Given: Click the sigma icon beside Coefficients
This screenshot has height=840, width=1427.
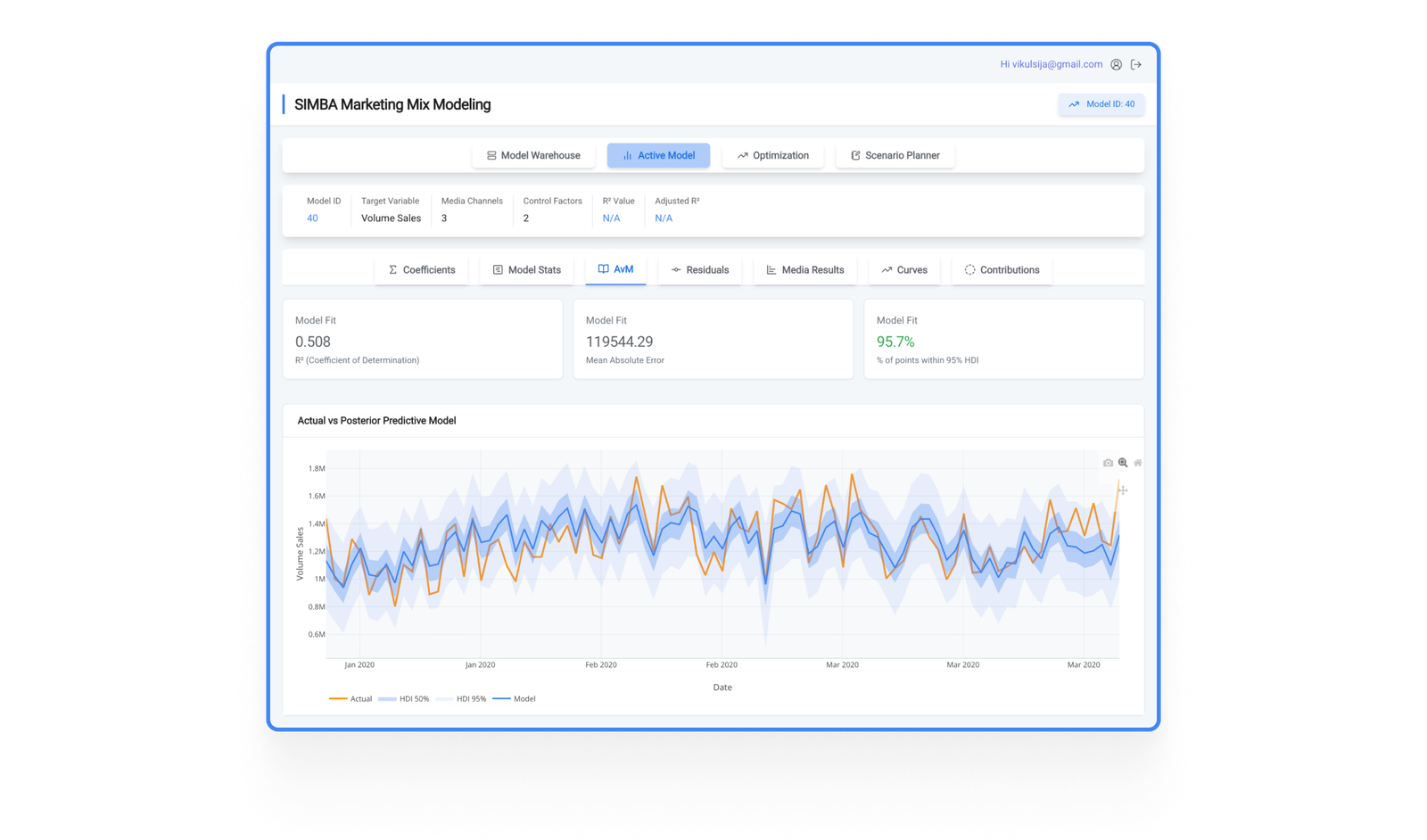Looking at the screenshot, I should 392,270.
